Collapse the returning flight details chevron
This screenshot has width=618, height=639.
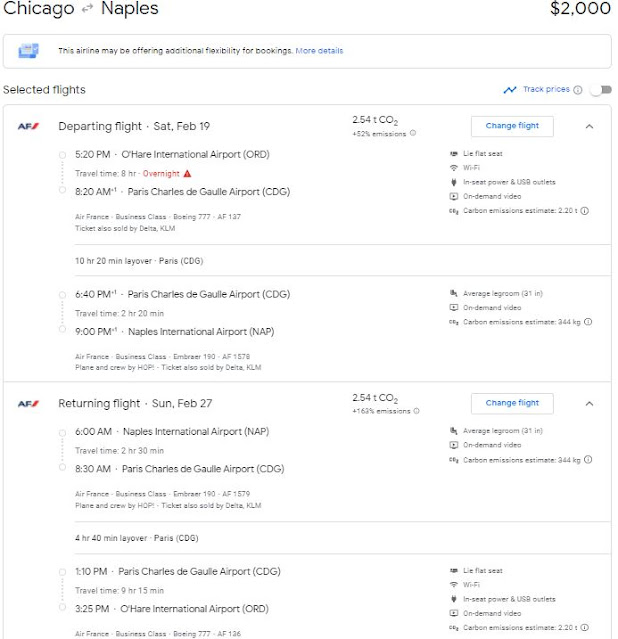click(x=589, y=403)
